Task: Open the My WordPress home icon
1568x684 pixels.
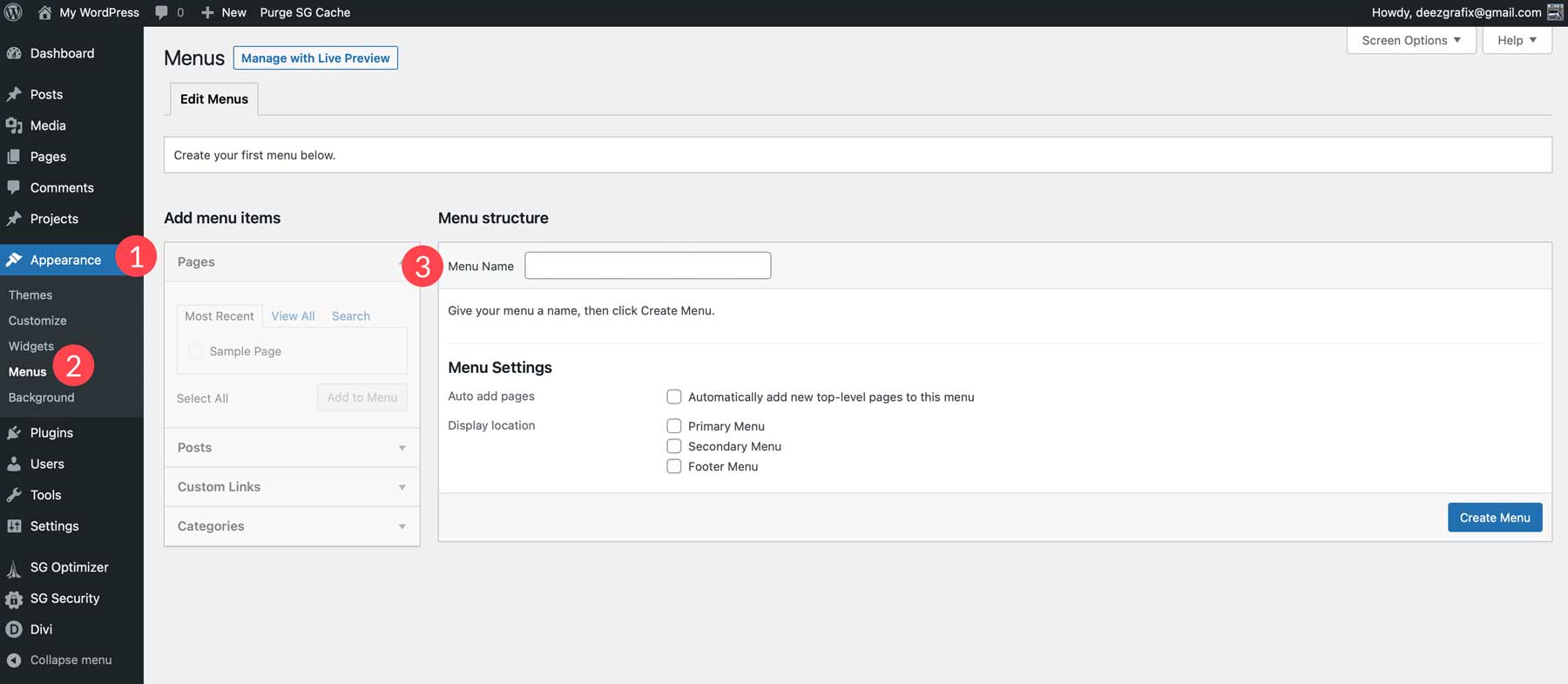Action: [44, 12]
